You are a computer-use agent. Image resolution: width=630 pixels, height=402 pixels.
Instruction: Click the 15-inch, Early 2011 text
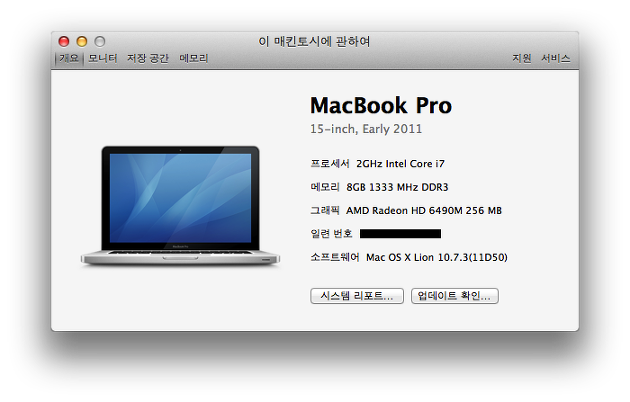[x=366, y=129]
